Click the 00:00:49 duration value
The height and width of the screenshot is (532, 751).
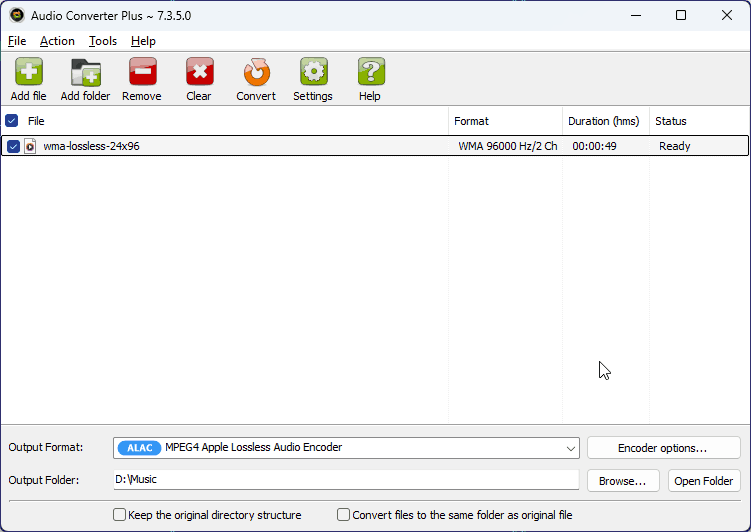pos(594,146)
